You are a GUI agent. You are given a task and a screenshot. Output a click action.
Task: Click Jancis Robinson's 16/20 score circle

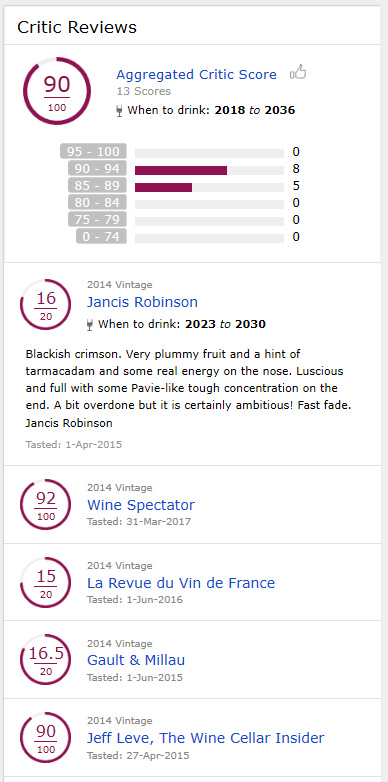pos(46,305)
